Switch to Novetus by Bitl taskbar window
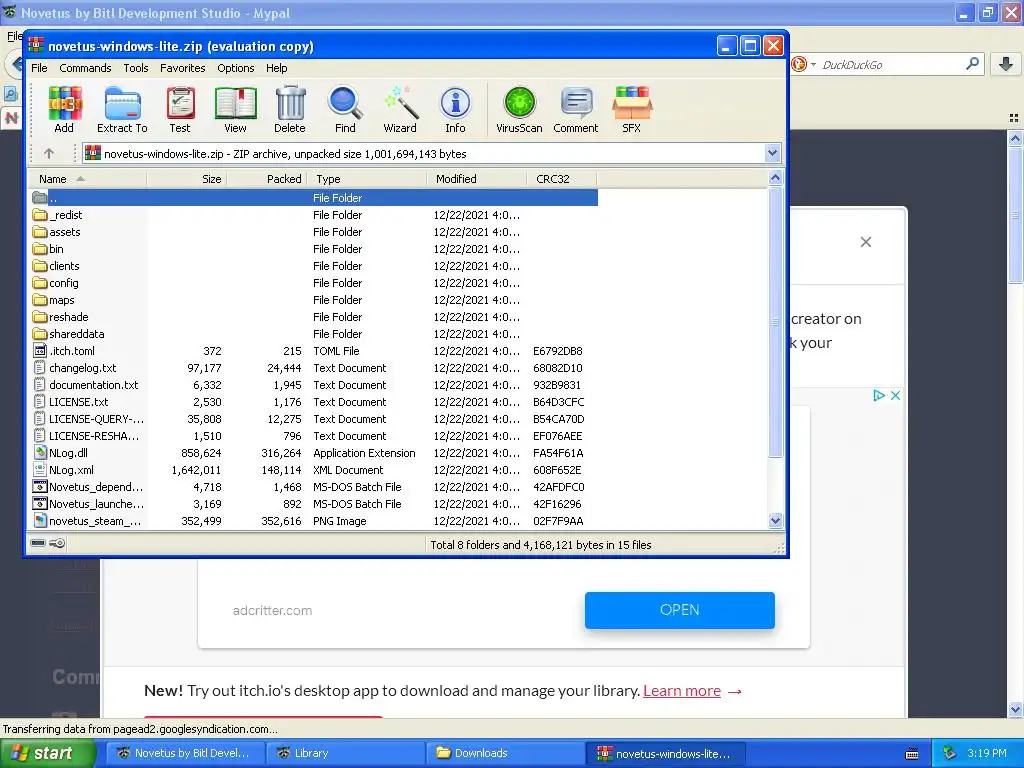Image resolution: width=1024 pixels, height=768 pixels. coord(185,753)
